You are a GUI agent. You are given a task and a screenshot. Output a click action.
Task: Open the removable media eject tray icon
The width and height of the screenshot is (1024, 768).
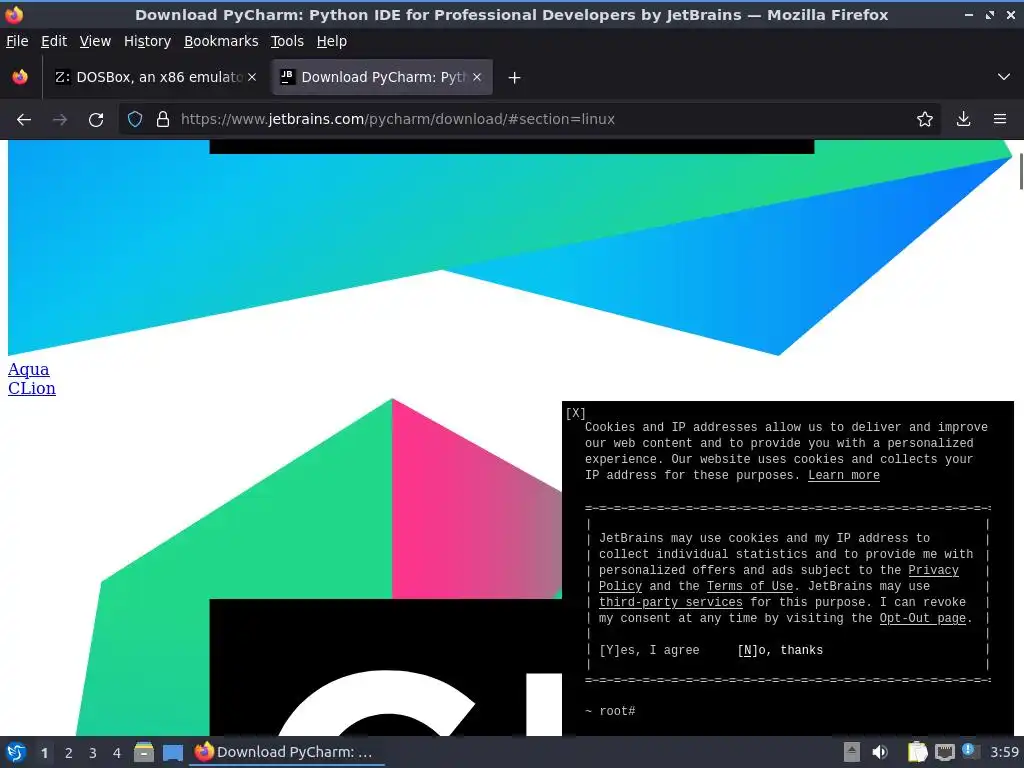[x=852, y=752]
